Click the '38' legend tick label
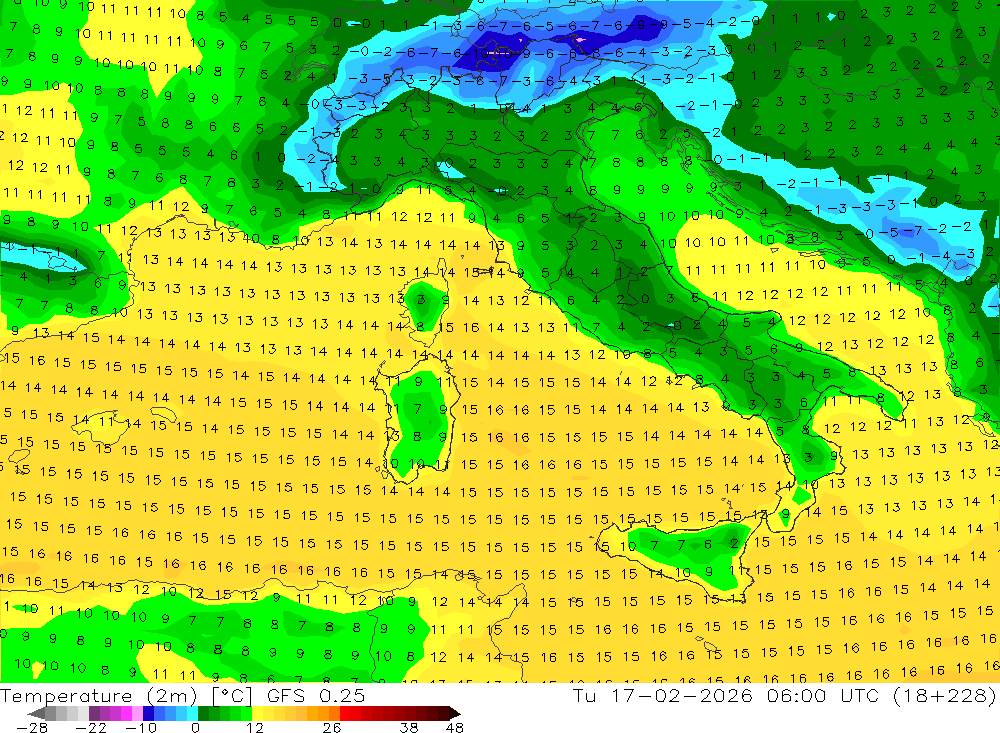1000x733 pixels. [409, 727]
